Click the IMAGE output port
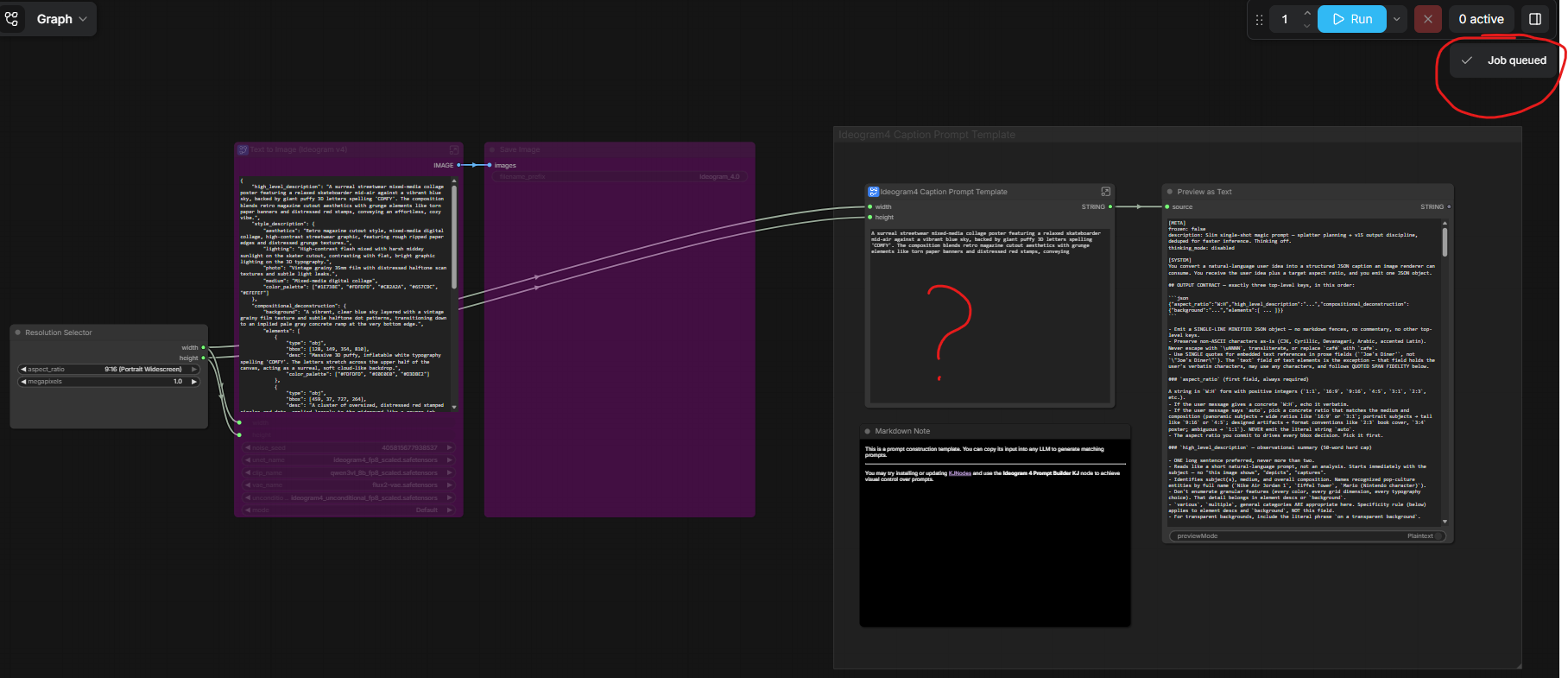This screenshot has height=678, width=1568. pyautogui.click(x=459, y=165)
